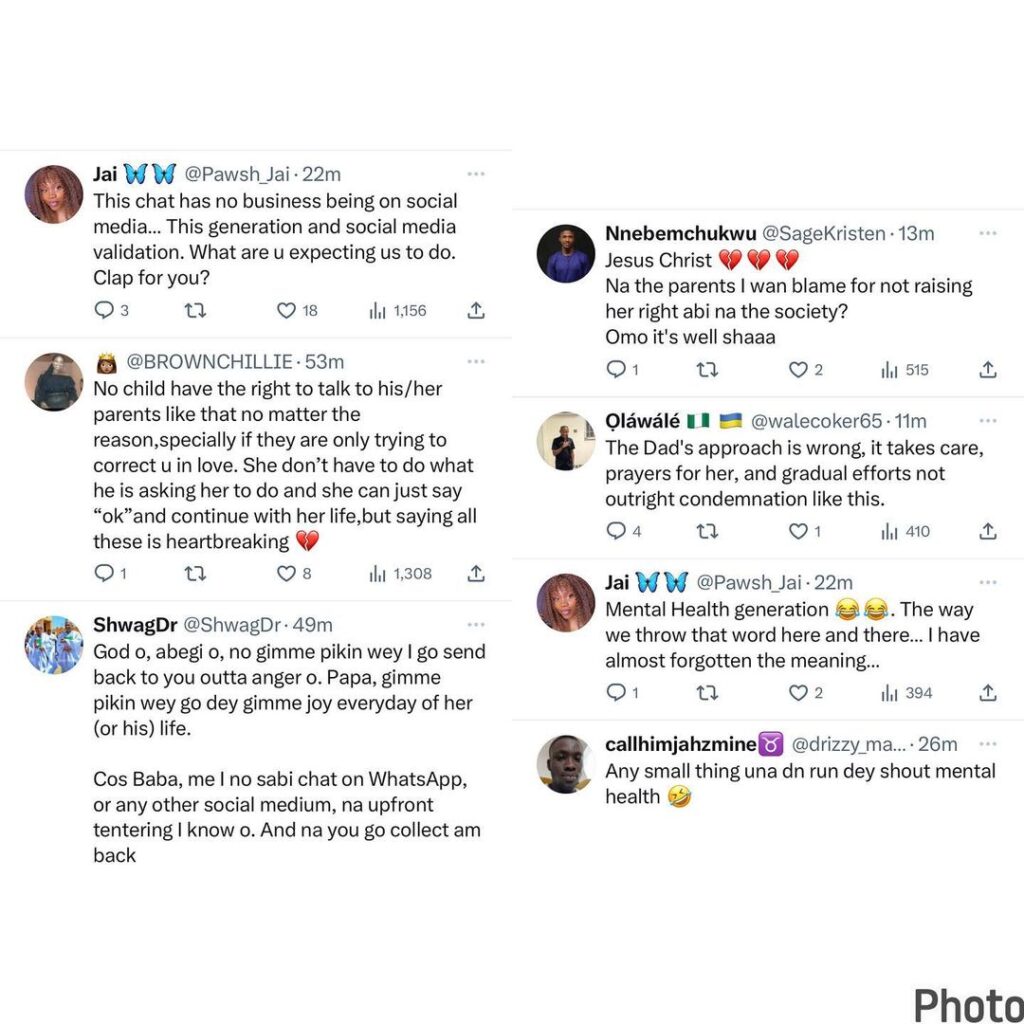
Task: Reply to the @BROWNCHILLIE tweet
Action: 104,574
